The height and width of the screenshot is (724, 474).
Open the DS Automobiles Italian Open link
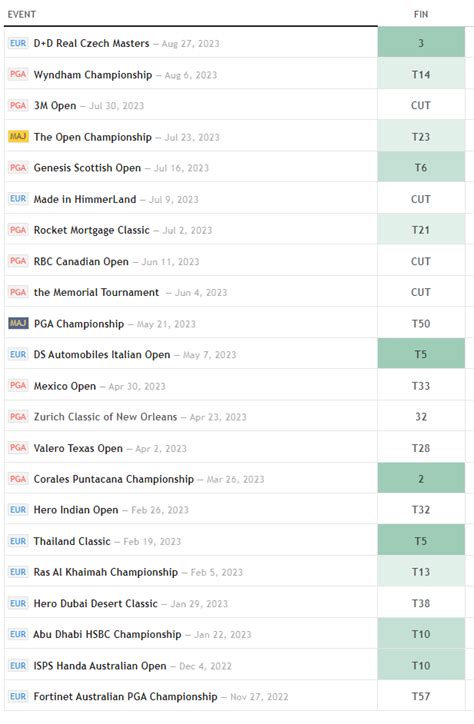pos(102,355)
